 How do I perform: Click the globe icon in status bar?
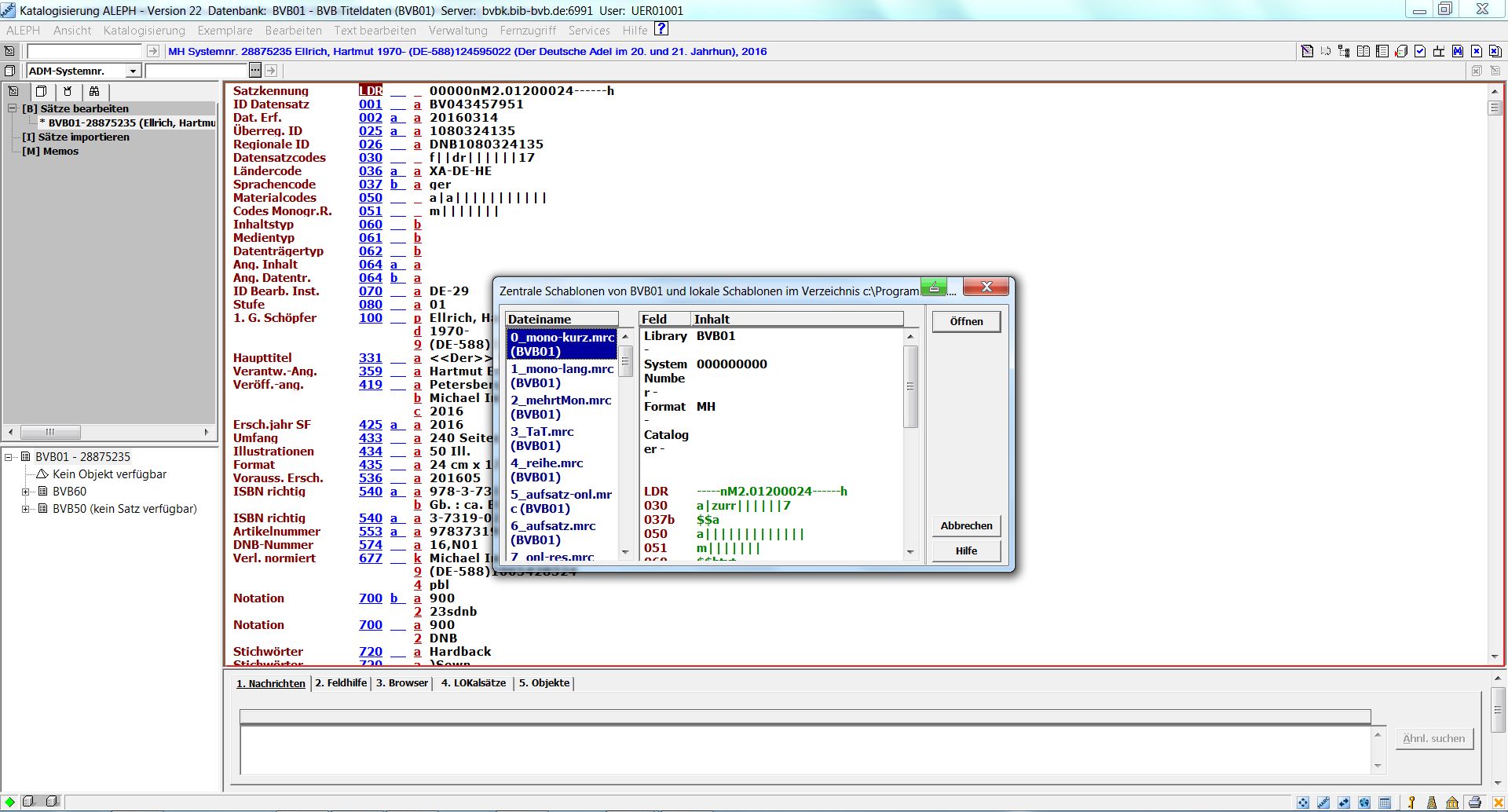(1364, 802)
